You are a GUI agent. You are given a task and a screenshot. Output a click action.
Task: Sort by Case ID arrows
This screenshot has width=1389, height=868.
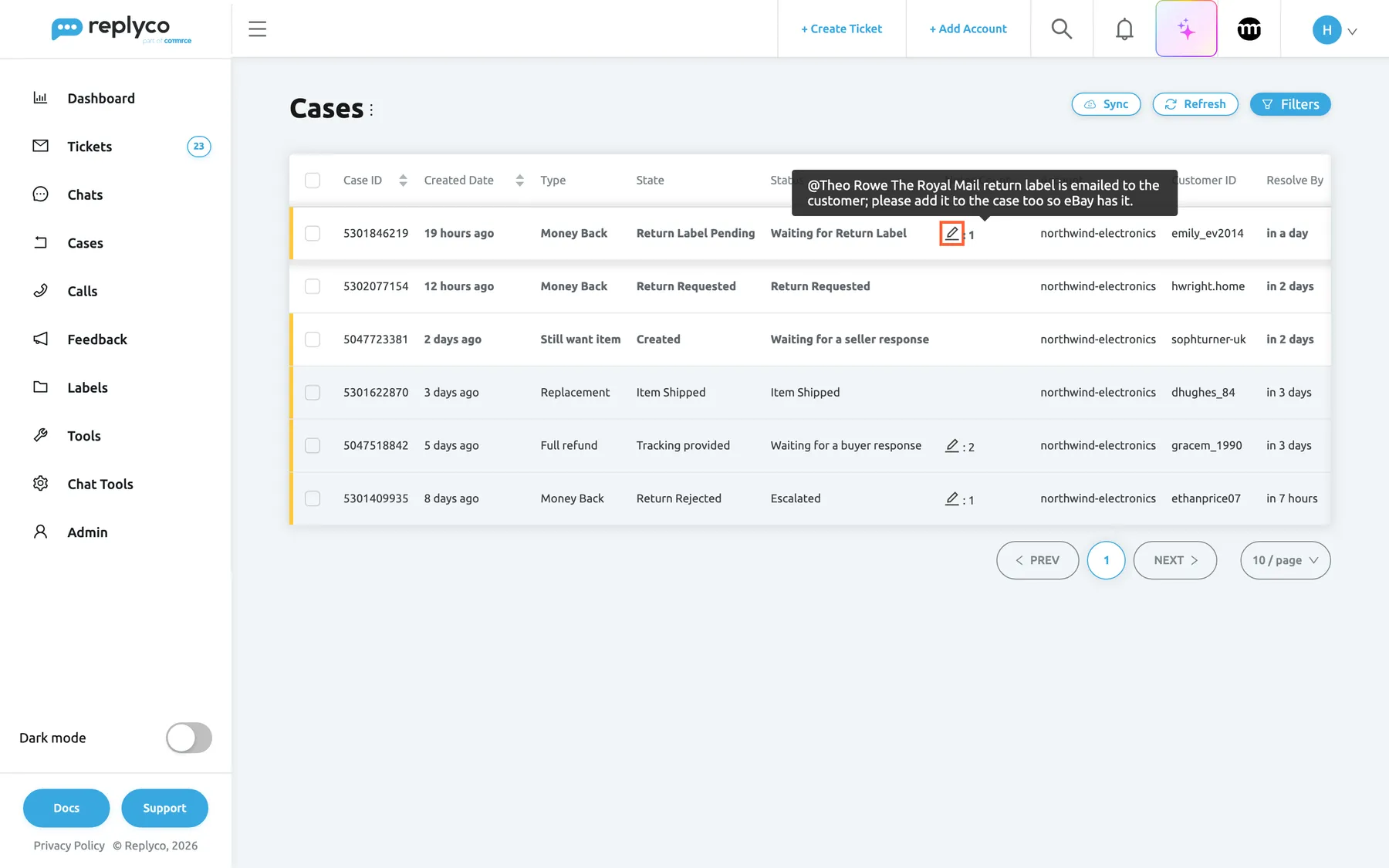point(403,181)
